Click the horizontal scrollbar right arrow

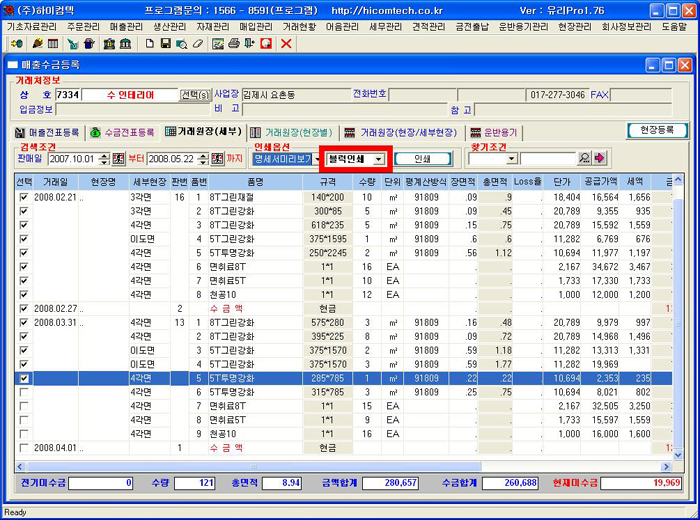666,467
